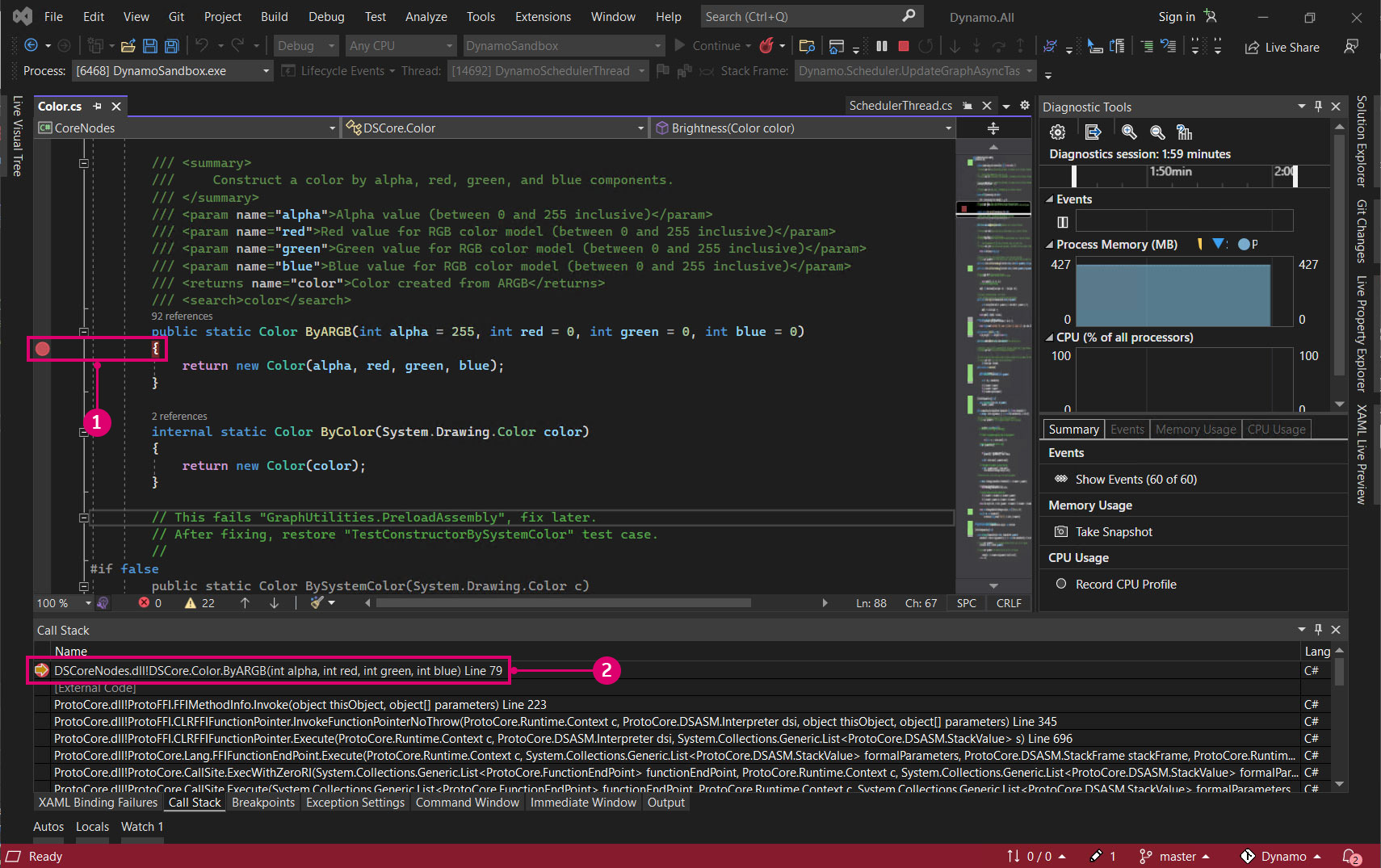1381x868 pixels.
Task: Pin the Color.cs tab
Action: 98,107
